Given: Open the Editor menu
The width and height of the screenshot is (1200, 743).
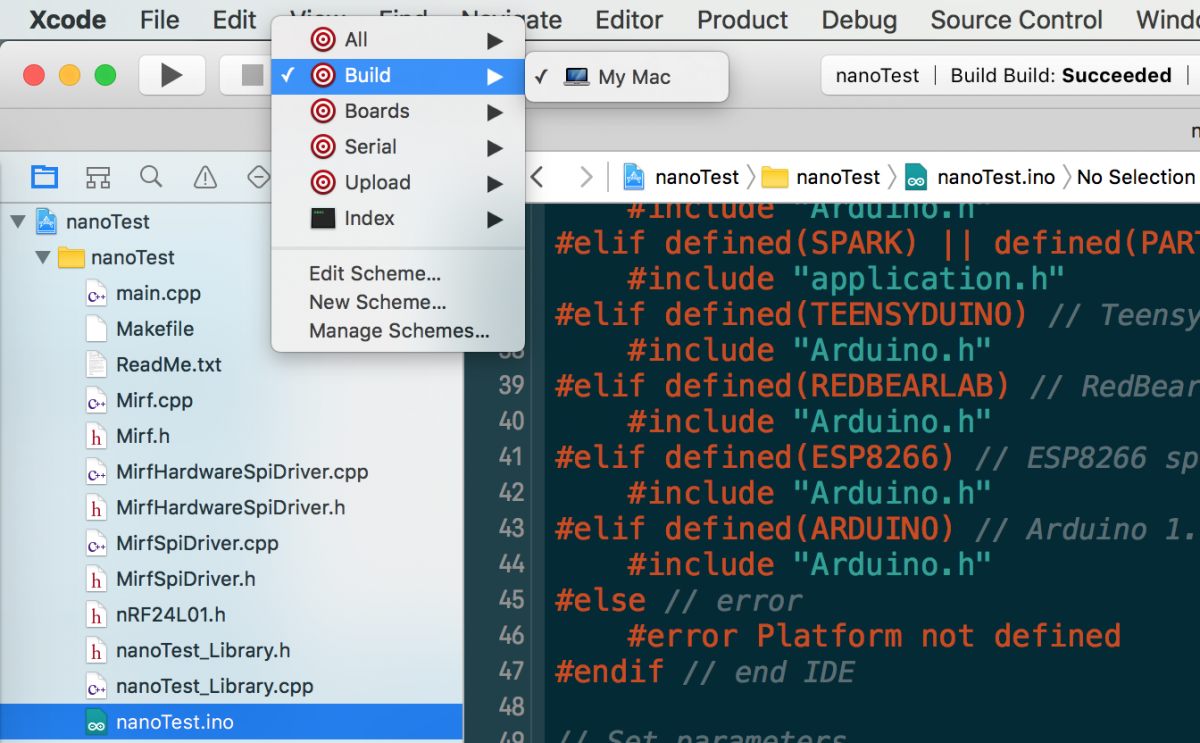Looking at the screenshot, I should (x=629, y=20).
